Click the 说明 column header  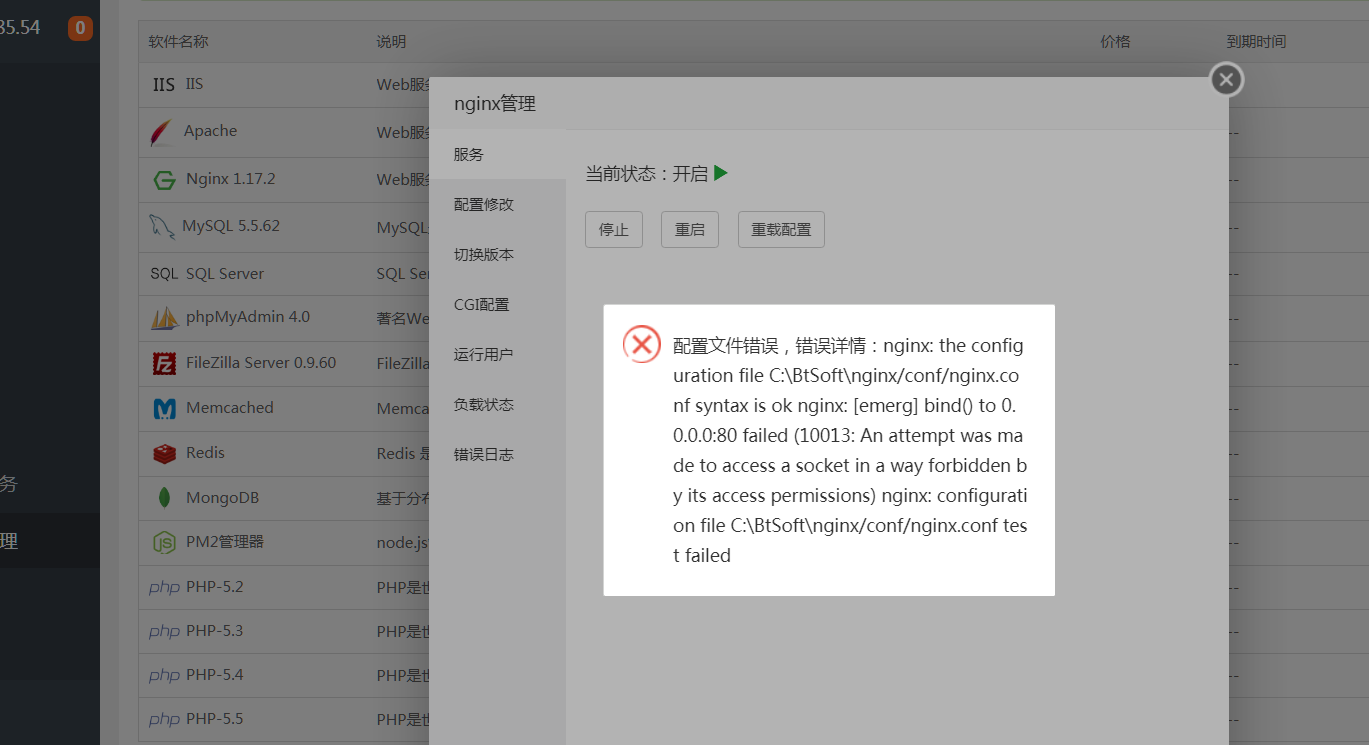click(391, 42)
